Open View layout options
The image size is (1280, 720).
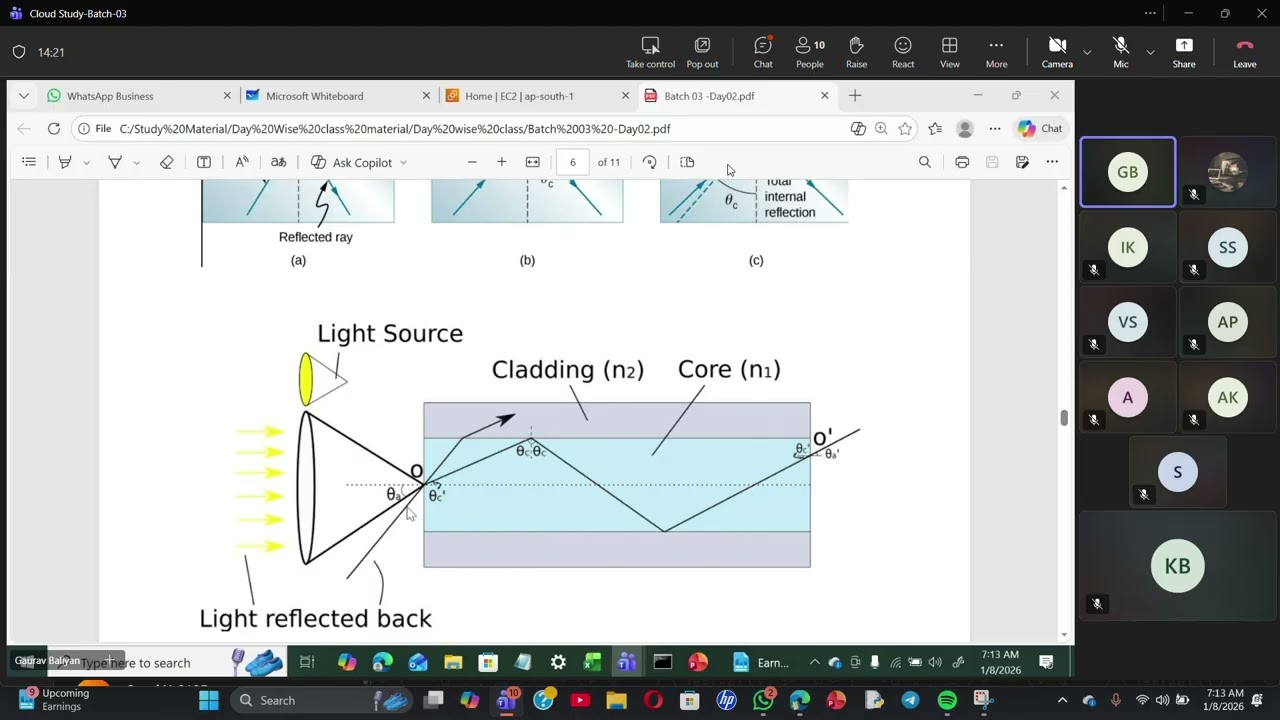[x=950, y=52]
